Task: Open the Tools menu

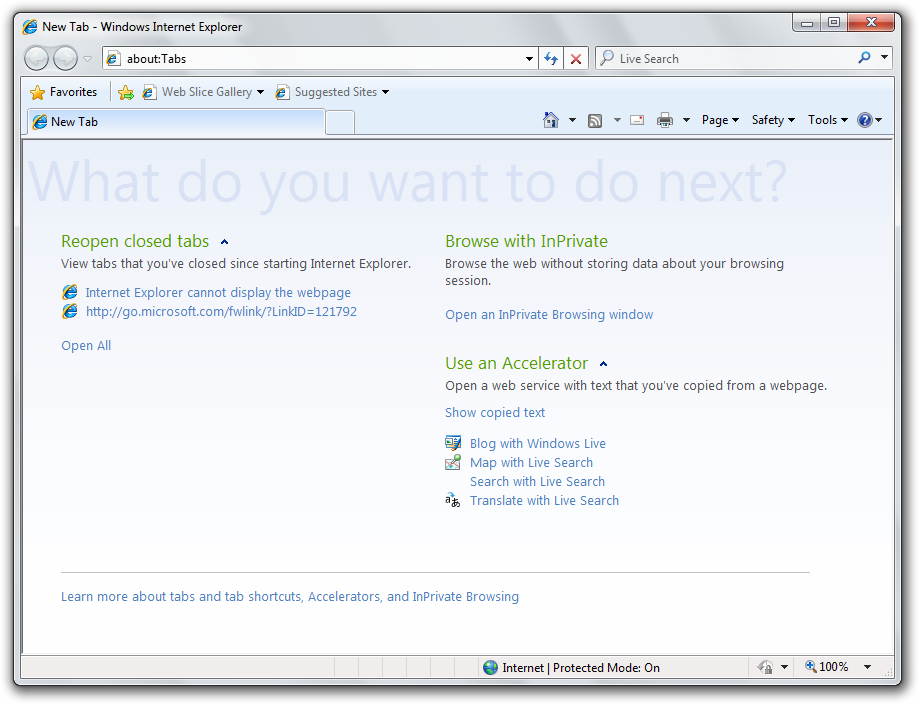Action: click(x=828, y=120)
